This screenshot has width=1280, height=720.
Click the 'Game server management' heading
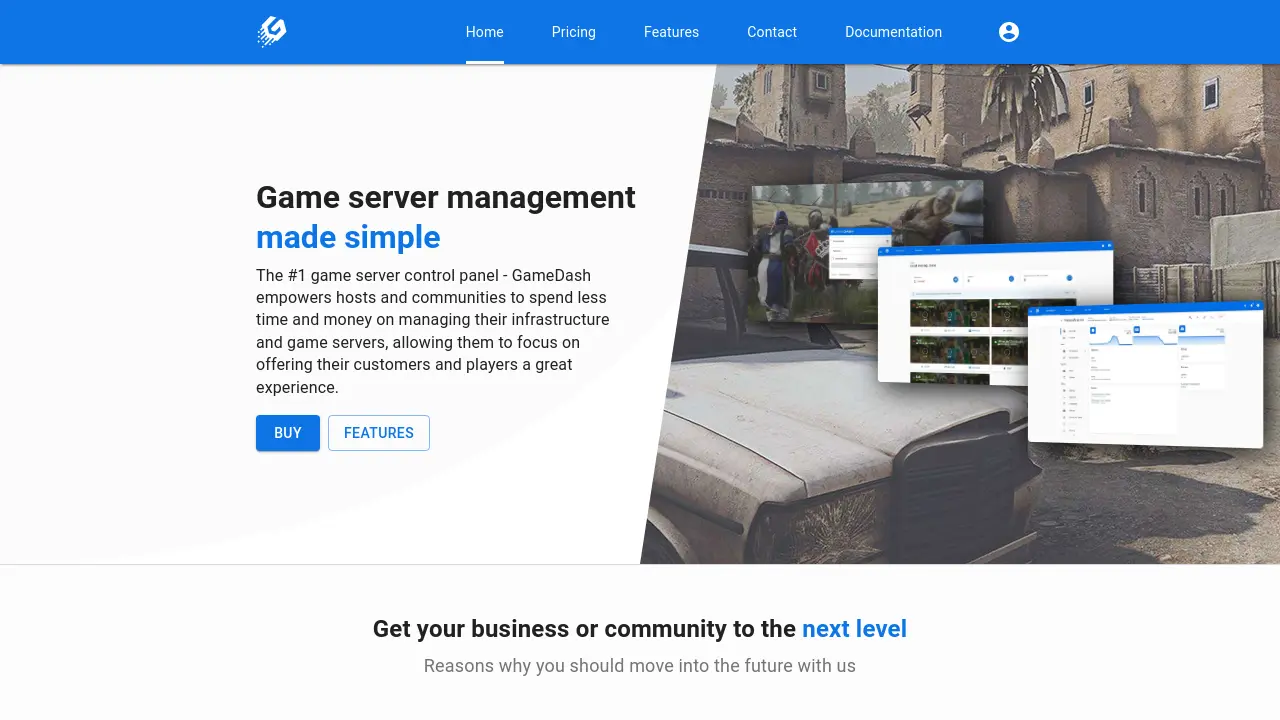tap(446, 197)
